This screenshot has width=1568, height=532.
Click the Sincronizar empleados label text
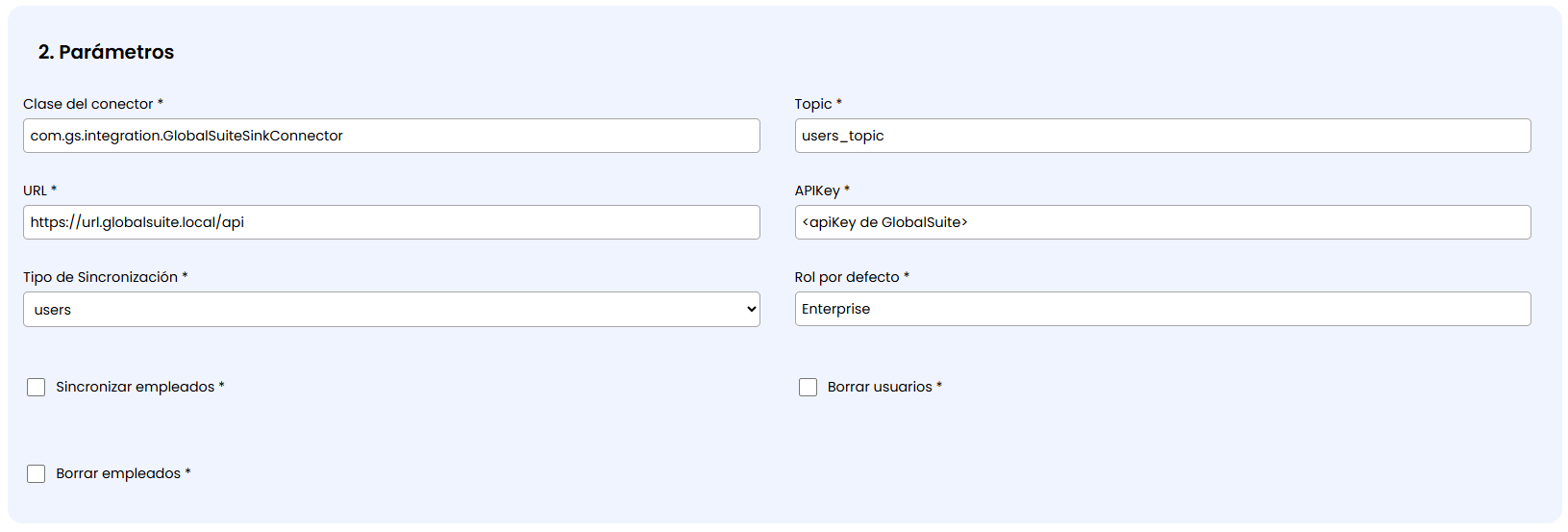[x=135, y=387]
